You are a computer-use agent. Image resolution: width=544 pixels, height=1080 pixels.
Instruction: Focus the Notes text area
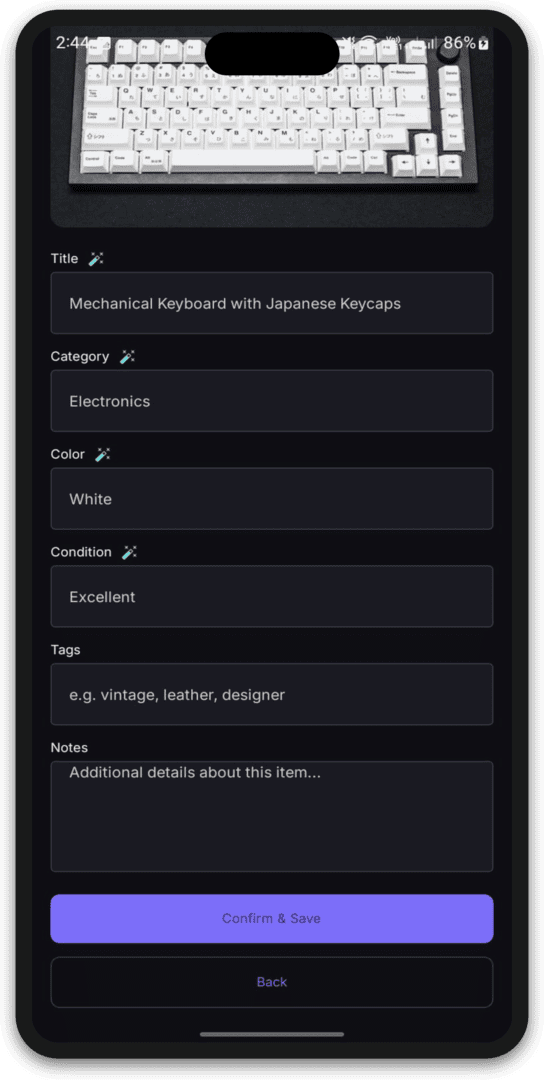[x=272, y=816]
